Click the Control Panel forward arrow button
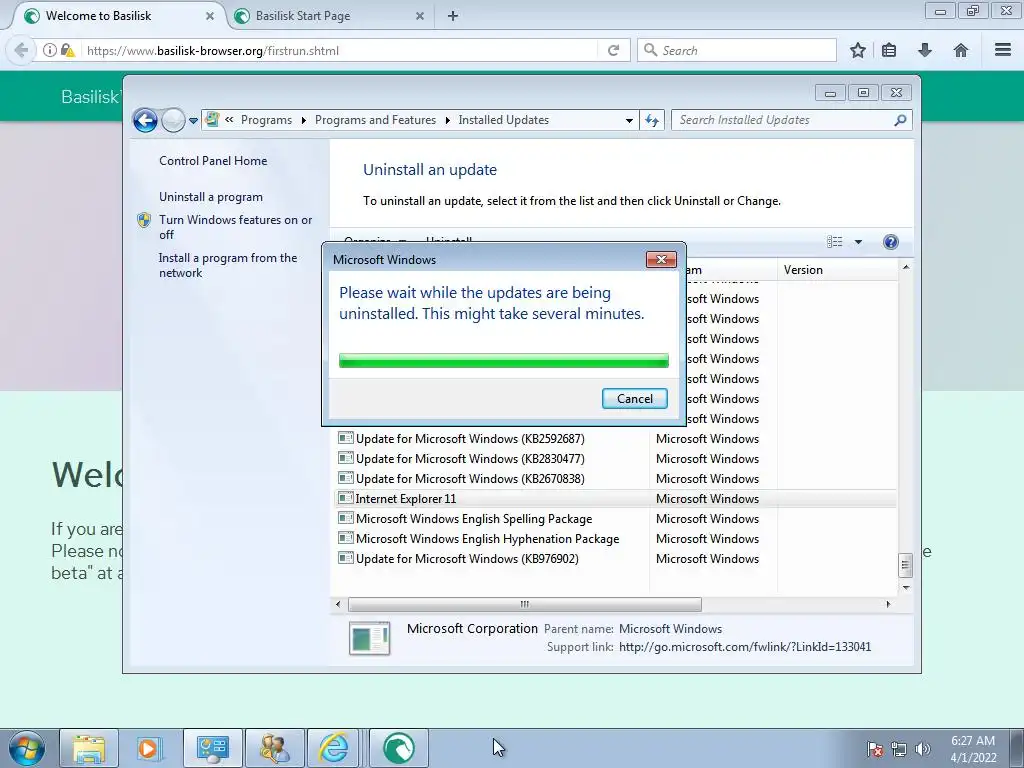Viewport: 1024px width, 768px height. [173, 120]
